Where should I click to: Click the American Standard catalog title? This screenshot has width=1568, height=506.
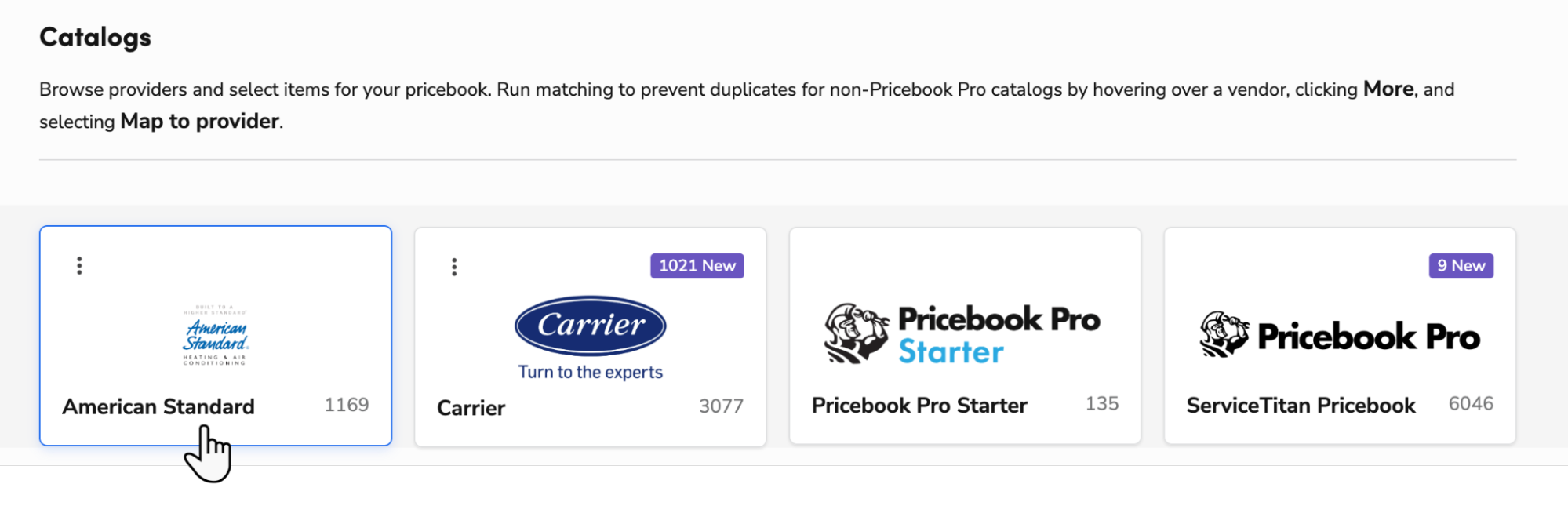(x=159, y=406)
